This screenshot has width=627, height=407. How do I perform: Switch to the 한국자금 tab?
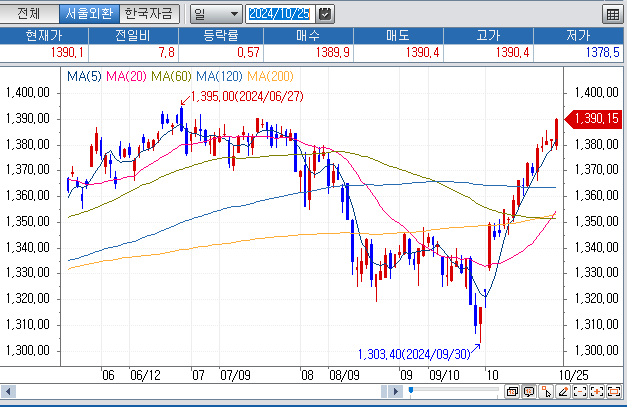click(x=150, y=14)
